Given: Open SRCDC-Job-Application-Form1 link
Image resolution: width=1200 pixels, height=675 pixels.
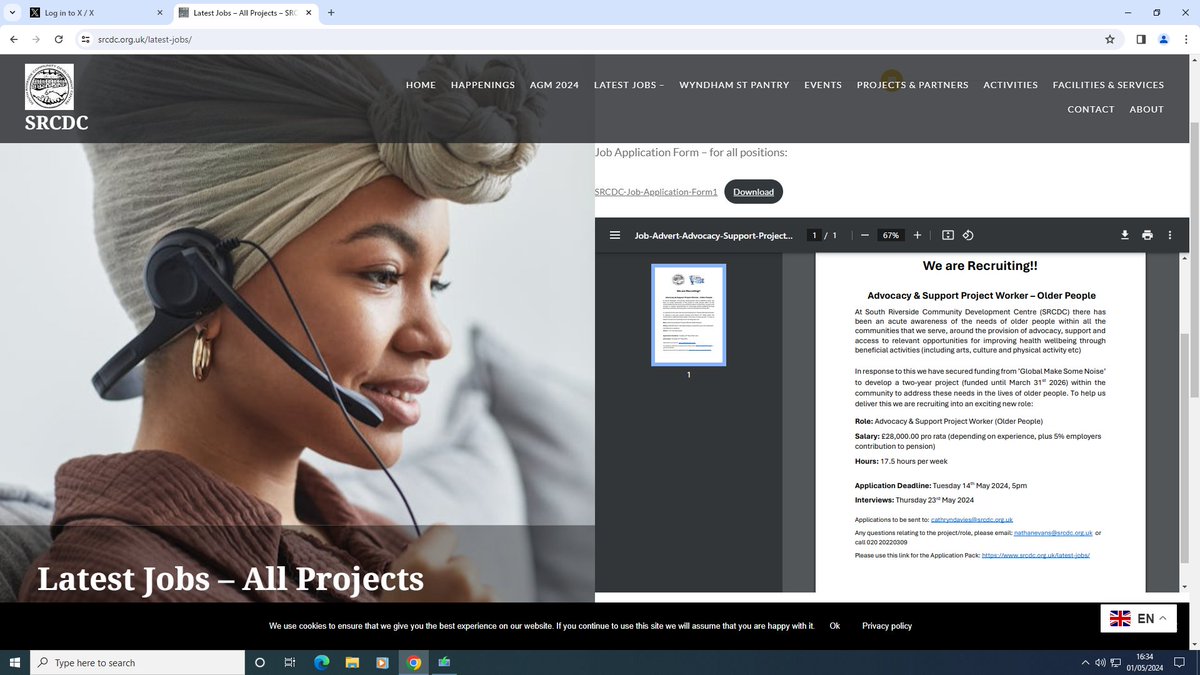Looking at the screenshot, I should point(656,192).
